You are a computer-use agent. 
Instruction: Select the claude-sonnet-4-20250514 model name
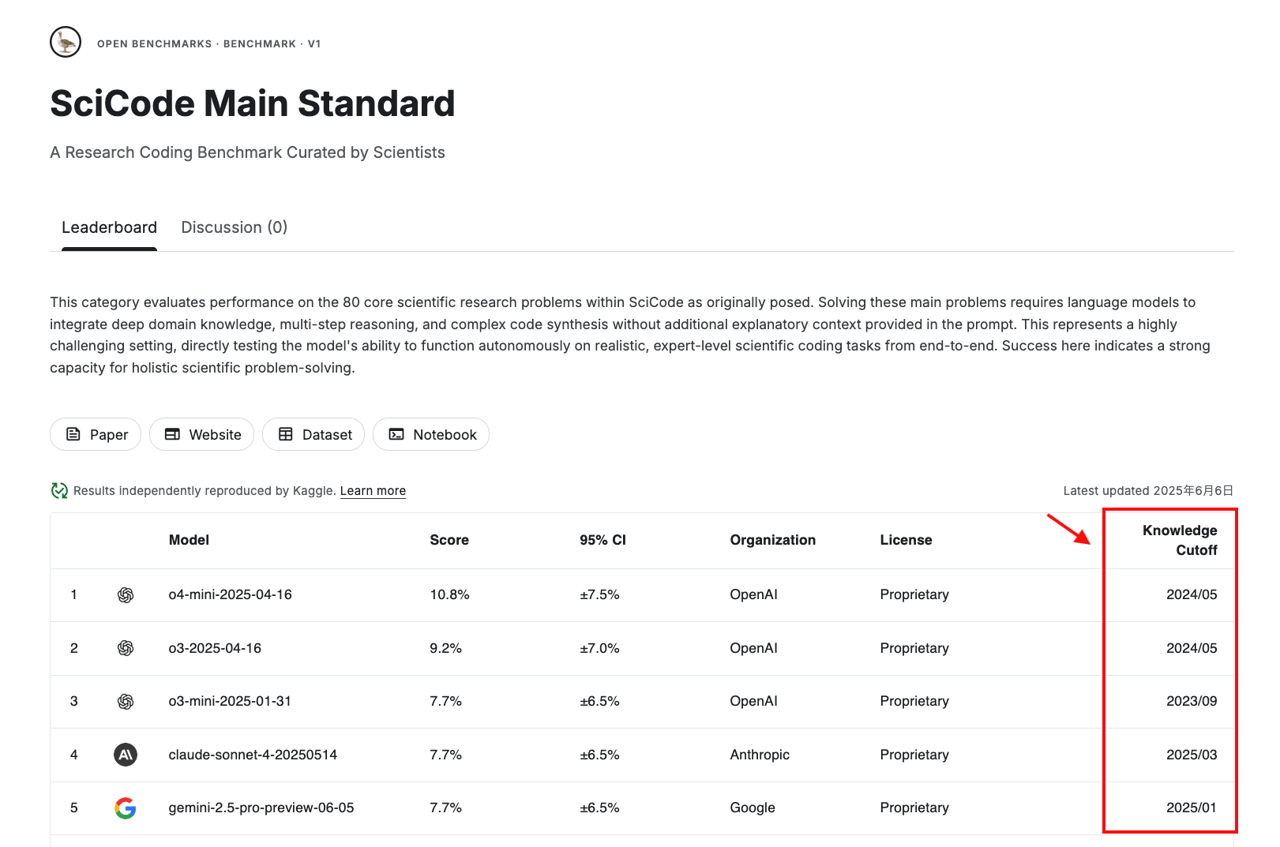(253, 755)
